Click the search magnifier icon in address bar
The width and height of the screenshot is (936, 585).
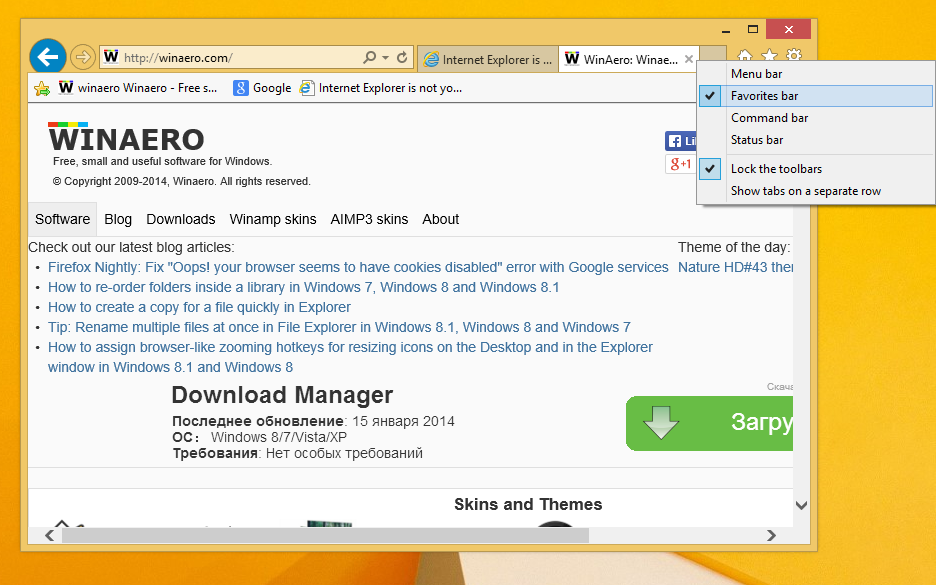click(369, 58)
